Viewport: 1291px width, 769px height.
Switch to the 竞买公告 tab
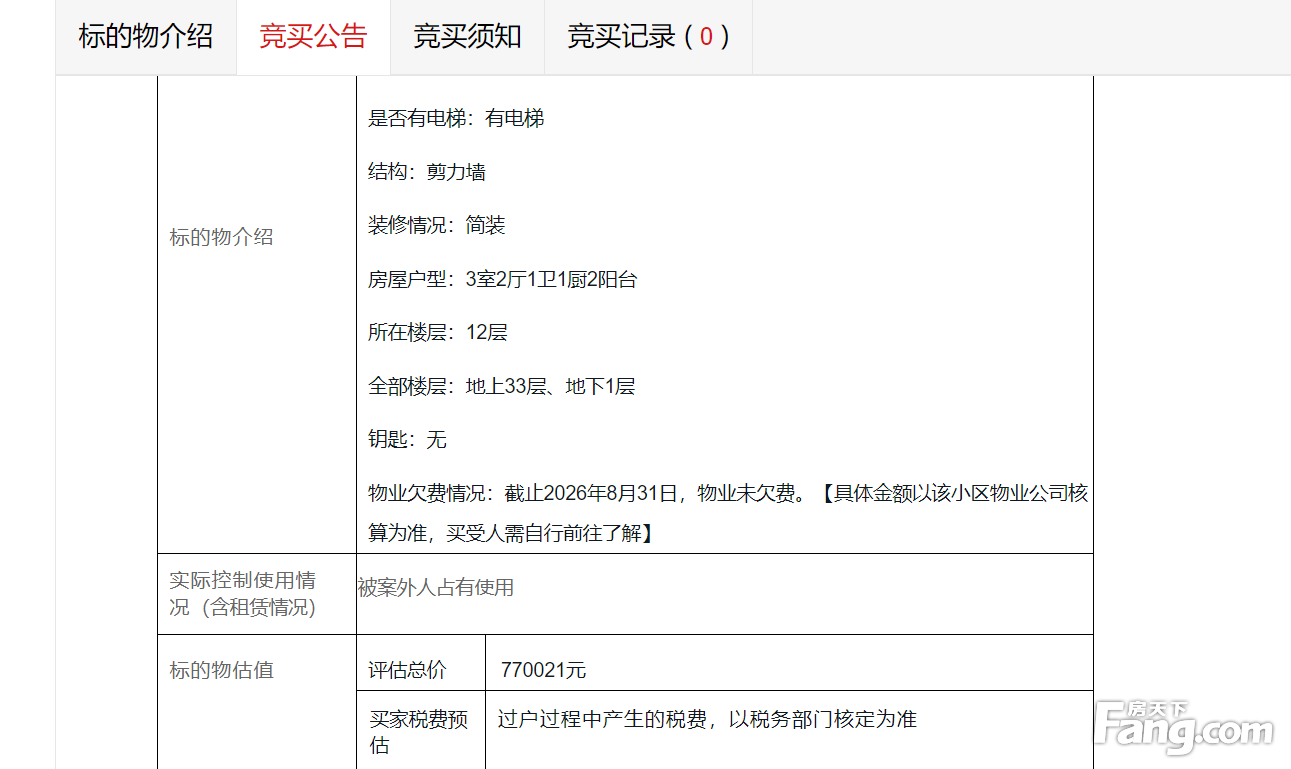tap(313, 37)
